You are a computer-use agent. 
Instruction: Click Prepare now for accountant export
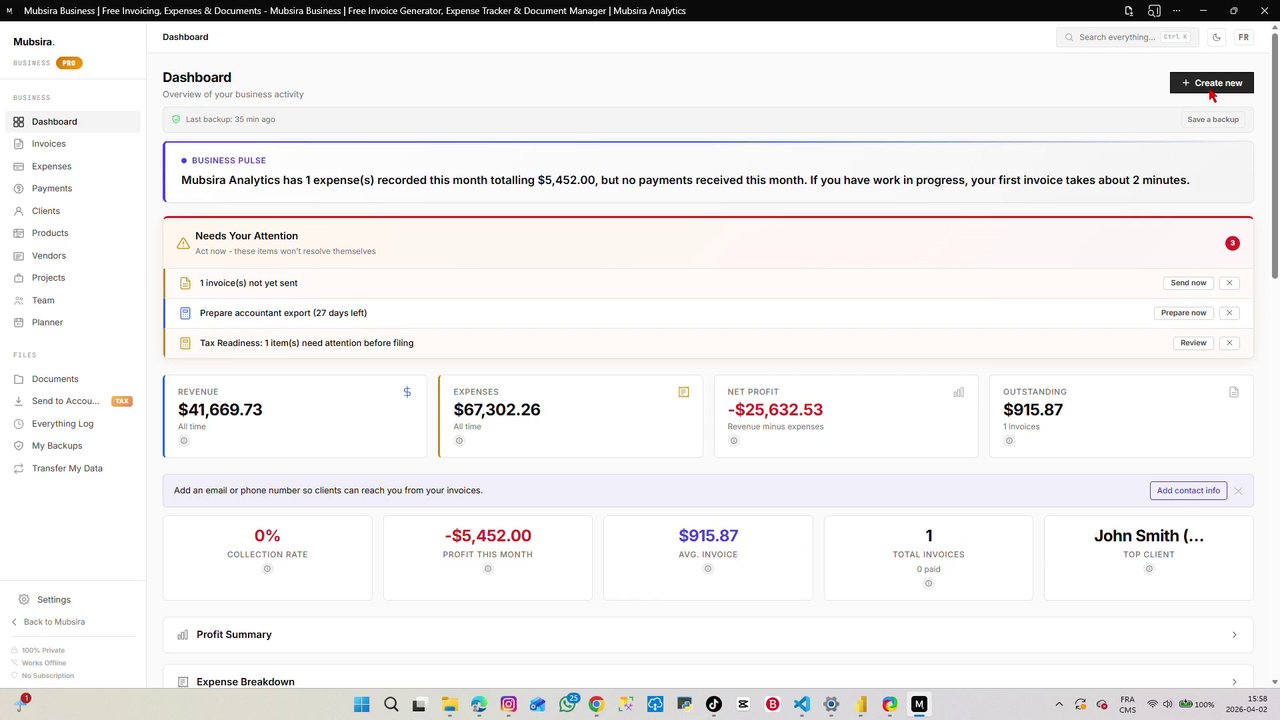pyautogui.click(x=1184, y=313)
